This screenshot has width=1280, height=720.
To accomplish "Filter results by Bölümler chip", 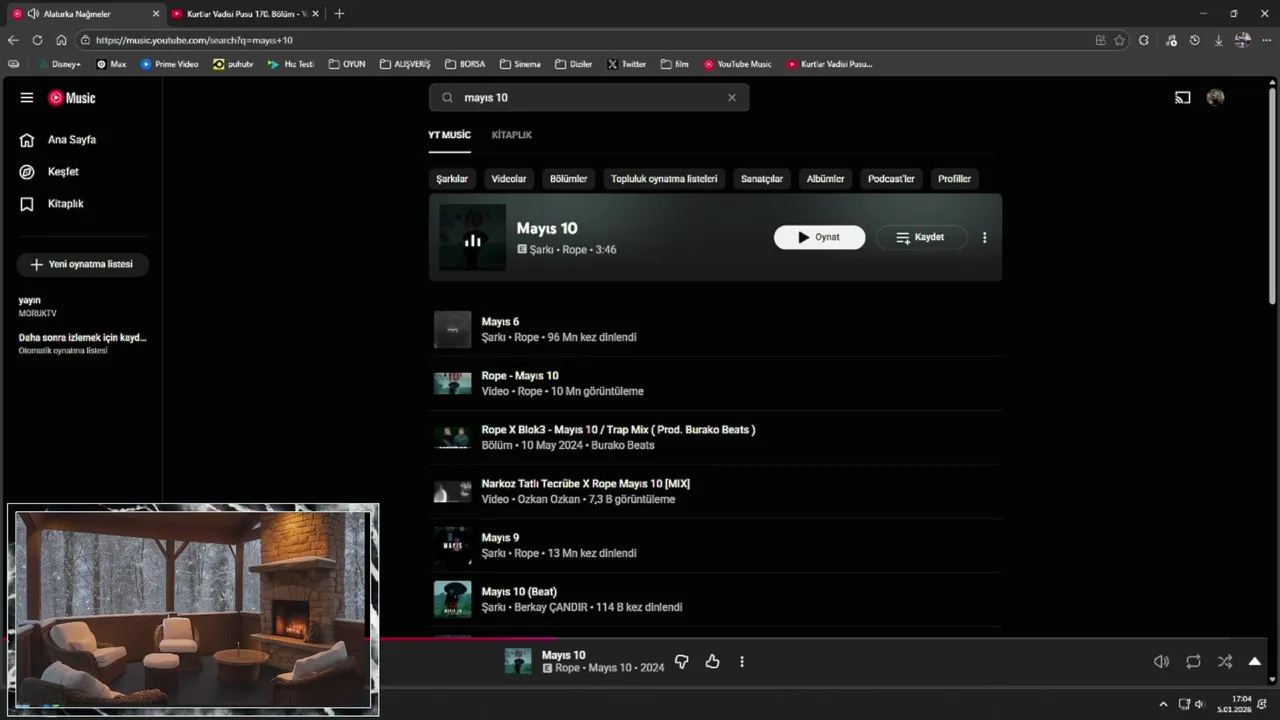I will tap(569, 179).
